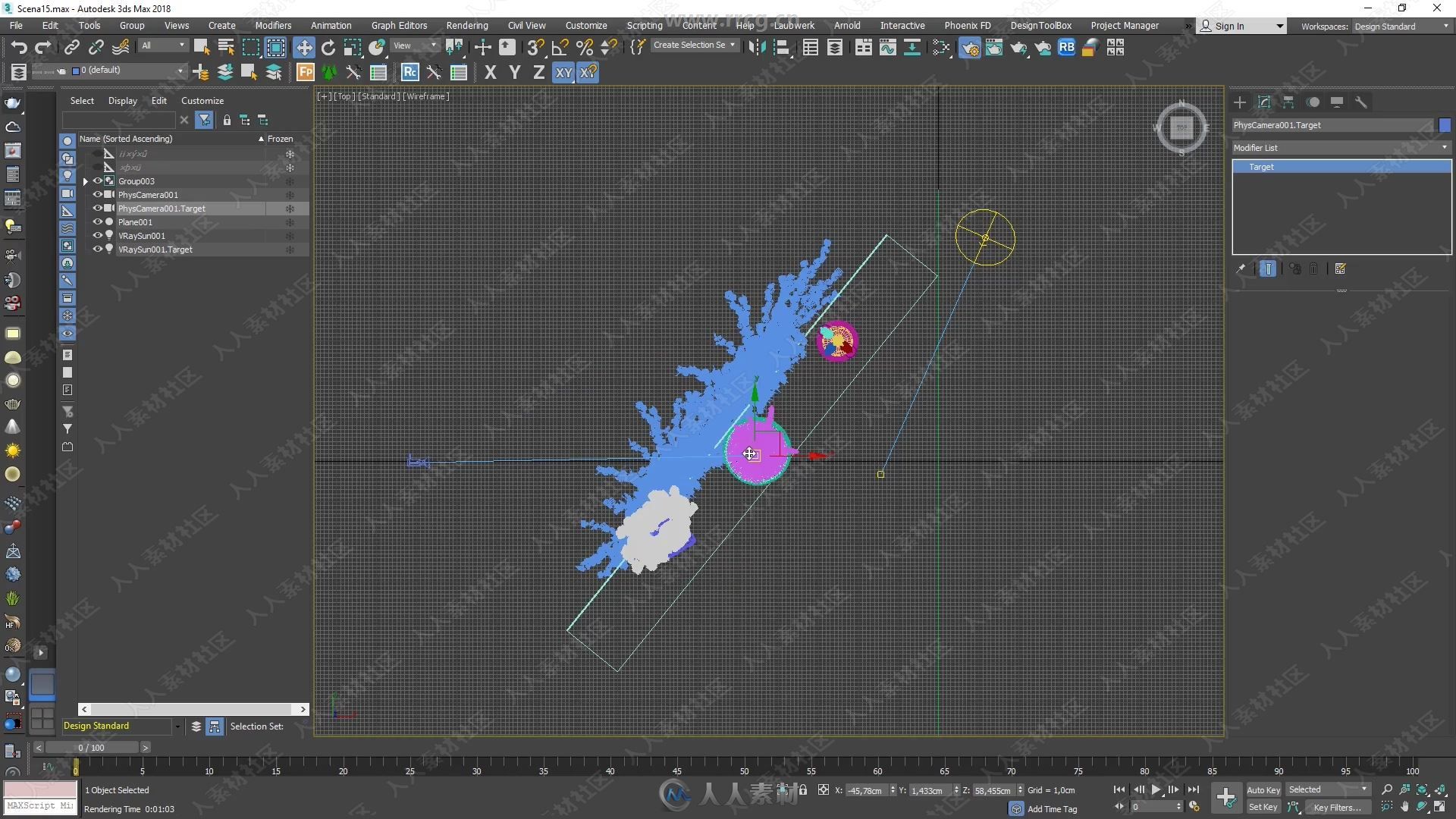Image resolution: width=1456 pixels, height=819 pixels.
Task: Open the Curve Editor icon
Action: pos(887,47)
